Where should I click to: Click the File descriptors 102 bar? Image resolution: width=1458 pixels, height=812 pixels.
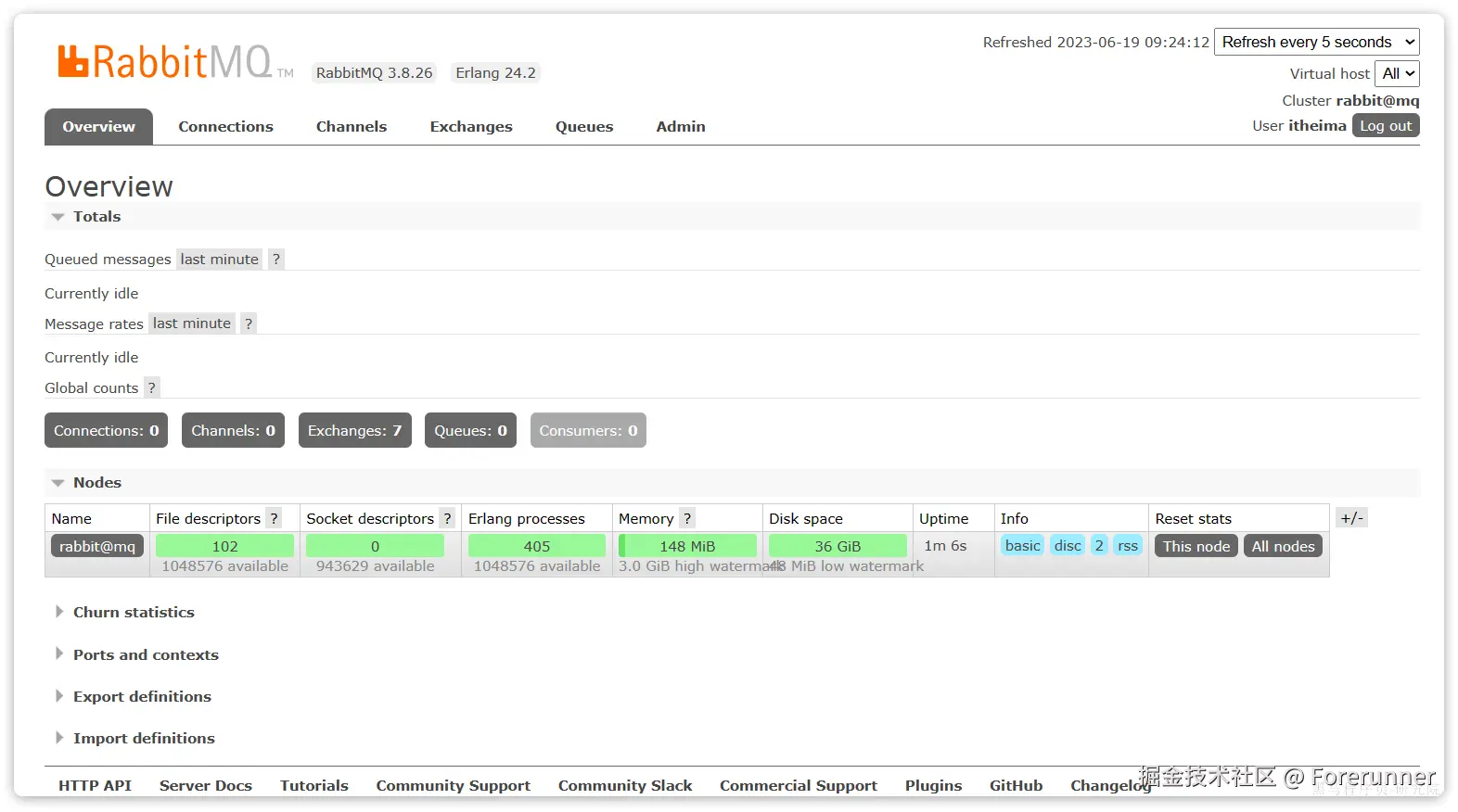pyautogui.click(x=224, y=546)
